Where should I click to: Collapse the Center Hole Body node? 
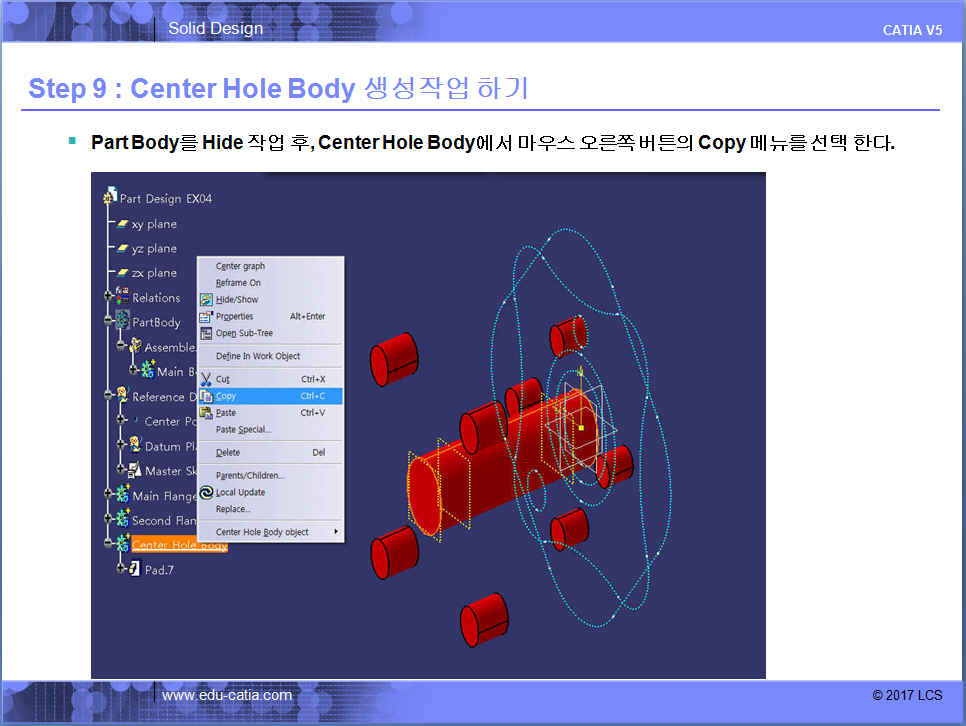[109, 545]
